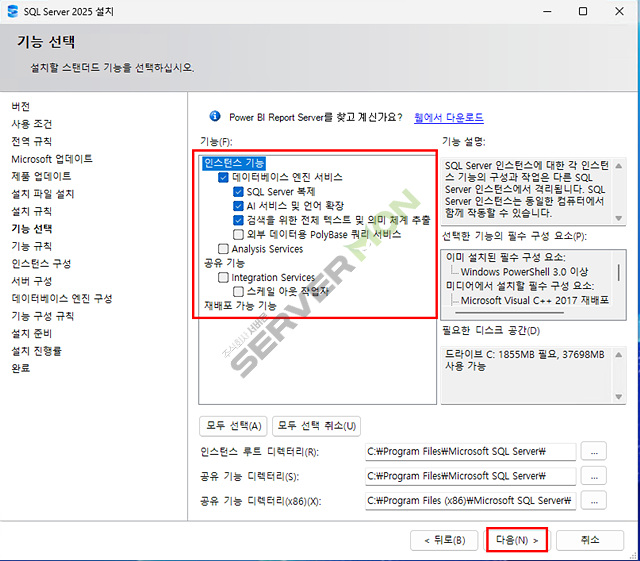Click the 인스턴스 루트 디렉터리 path field

tap(470, 452)
